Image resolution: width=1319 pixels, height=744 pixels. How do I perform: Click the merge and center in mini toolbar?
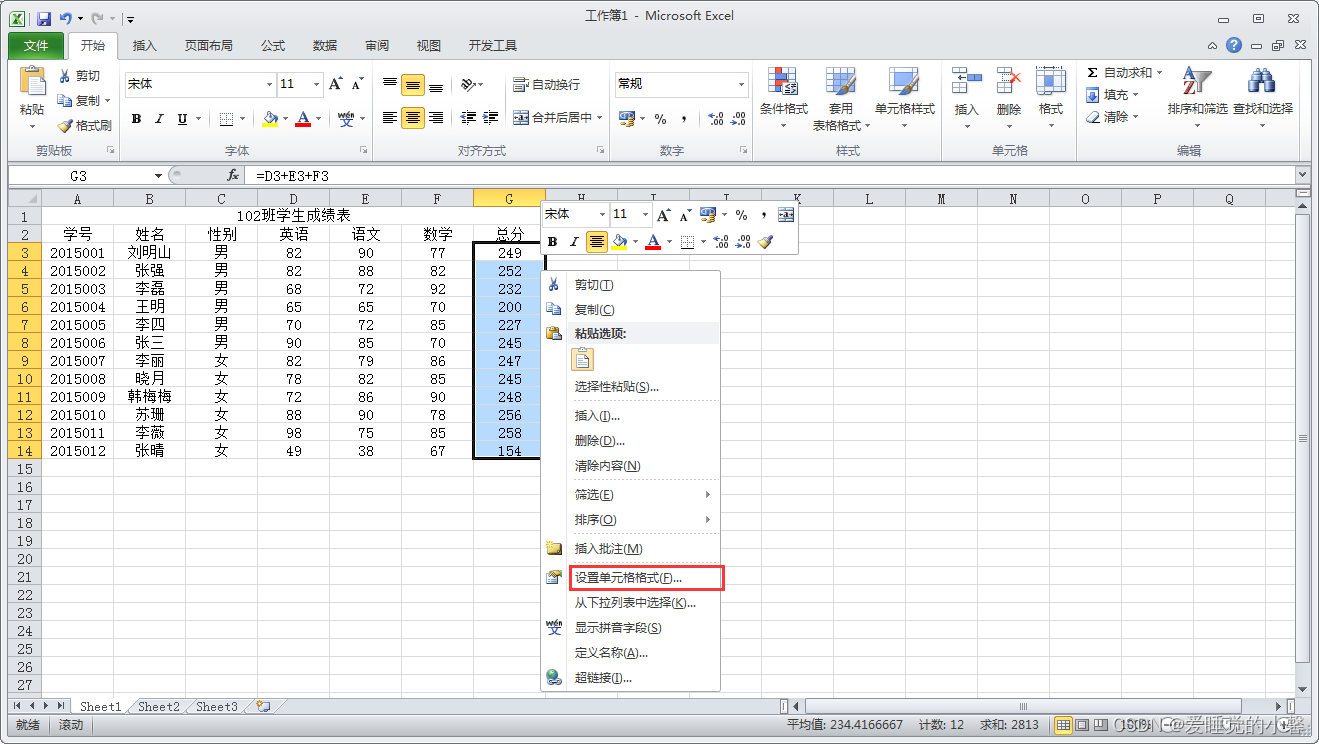[x=786, y=215]
